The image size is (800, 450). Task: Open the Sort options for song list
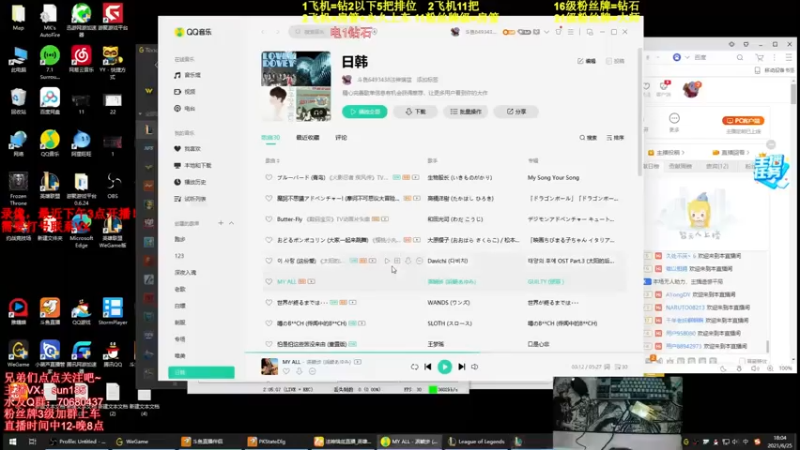pyautogui.click(x=615, y=138)
